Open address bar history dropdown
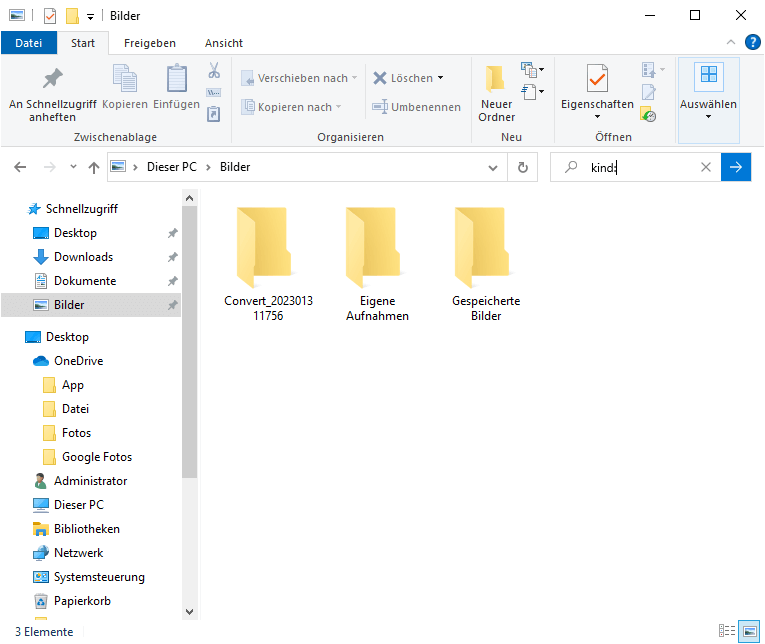The width and height of the screenshot is (765, 644). point(497,167)
